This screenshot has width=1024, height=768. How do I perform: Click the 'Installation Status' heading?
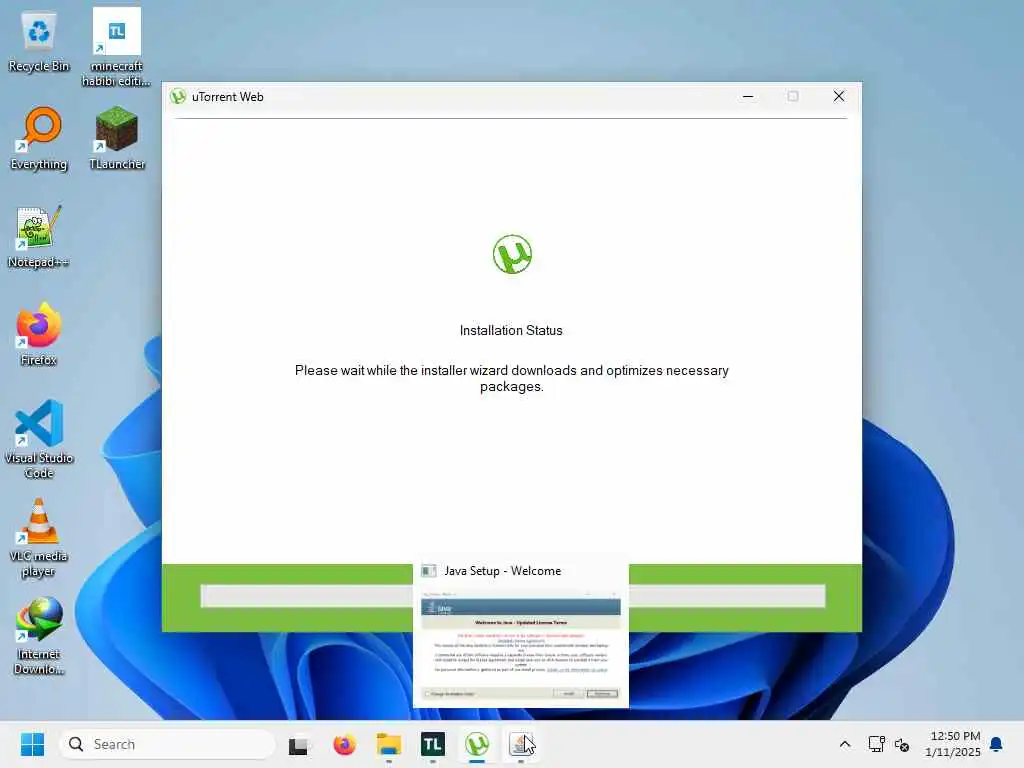tap(511, 330)
